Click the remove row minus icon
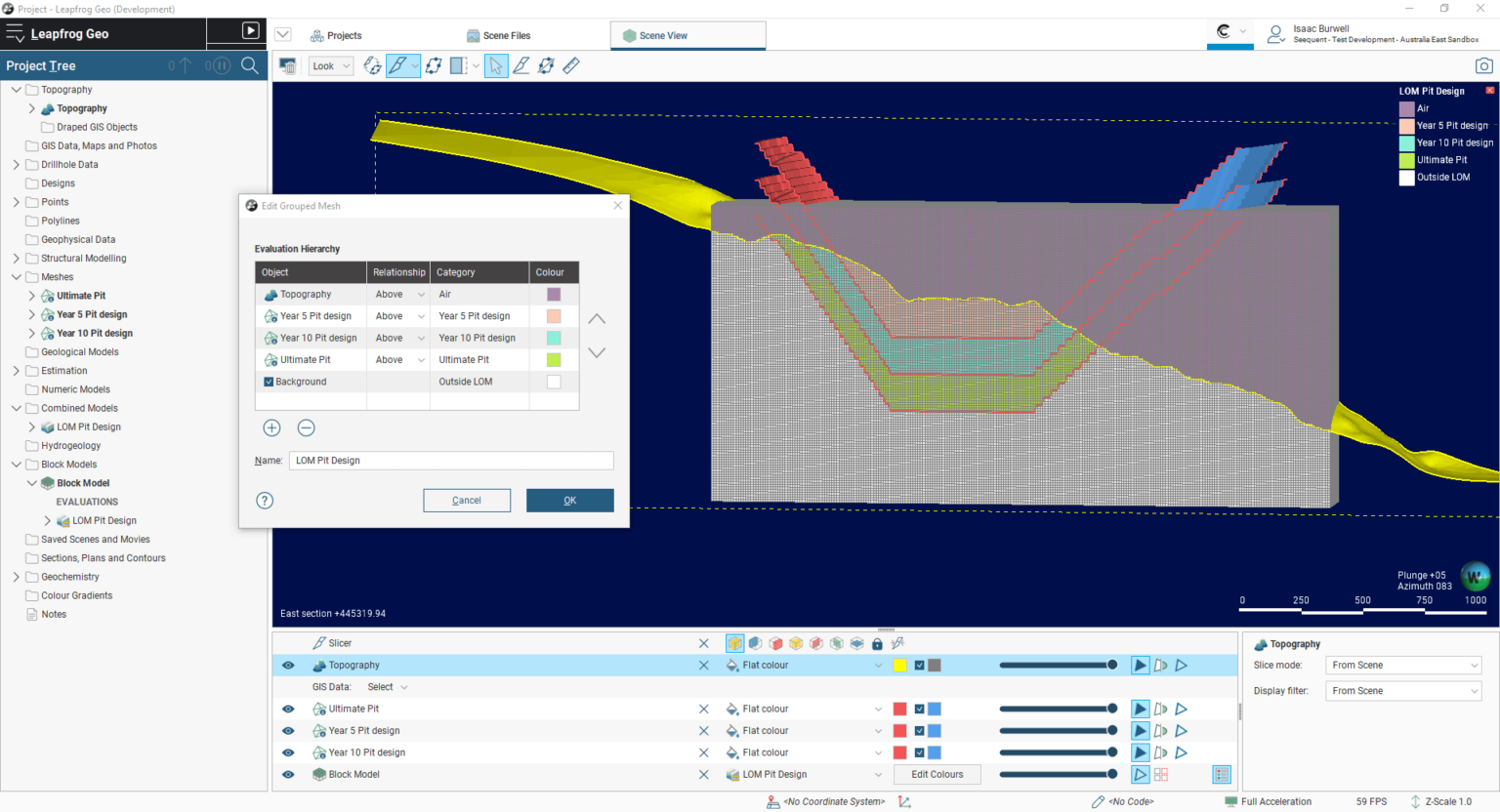The image size is (1500, 812). pyautogui.click(x=306, y=427)
